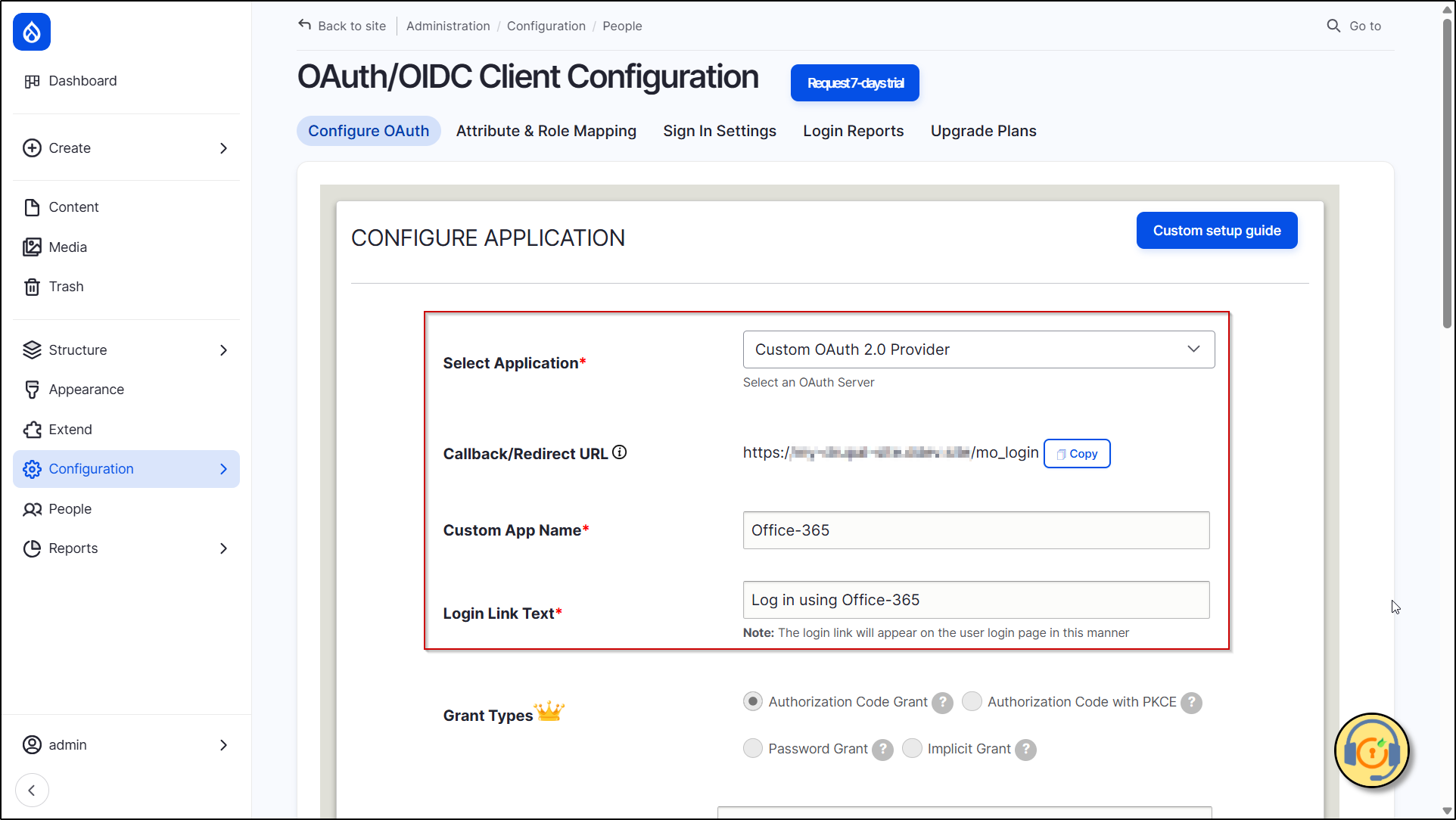The height and width of the screenshot is (820, 1456).
Task: Open the Select Application dropdown
Action: point(978,349)
